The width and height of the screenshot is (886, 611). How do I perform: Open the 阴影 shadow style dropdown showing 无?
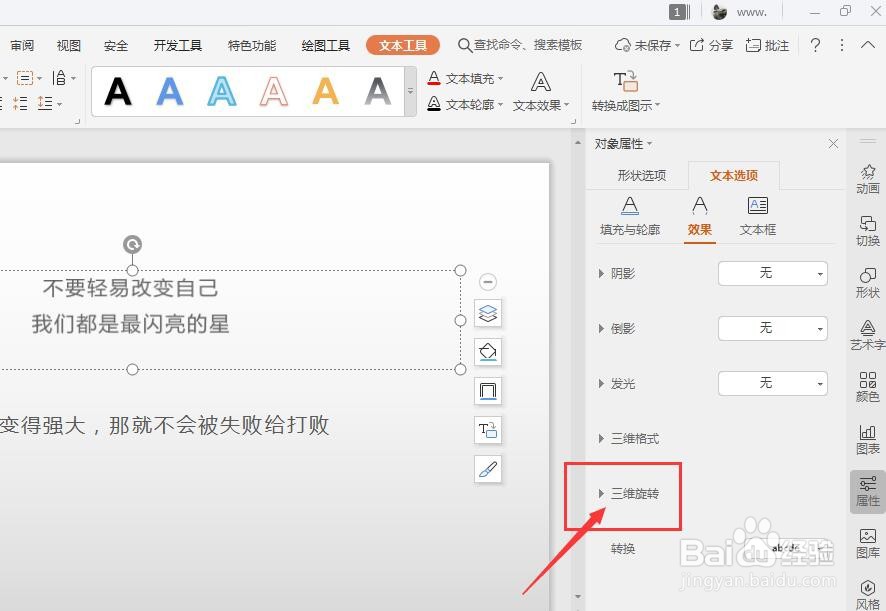(x=772, y=273)
